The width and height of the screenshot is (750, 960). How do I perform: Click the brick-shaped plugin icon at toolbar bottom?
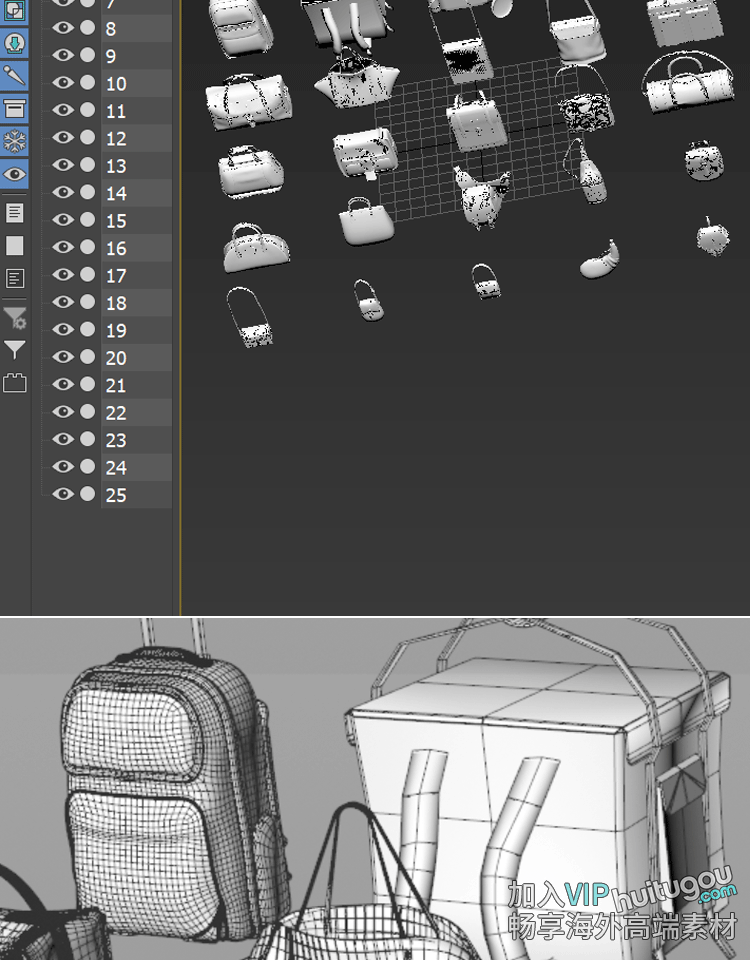pyautogui.click(x=15, y=383)
